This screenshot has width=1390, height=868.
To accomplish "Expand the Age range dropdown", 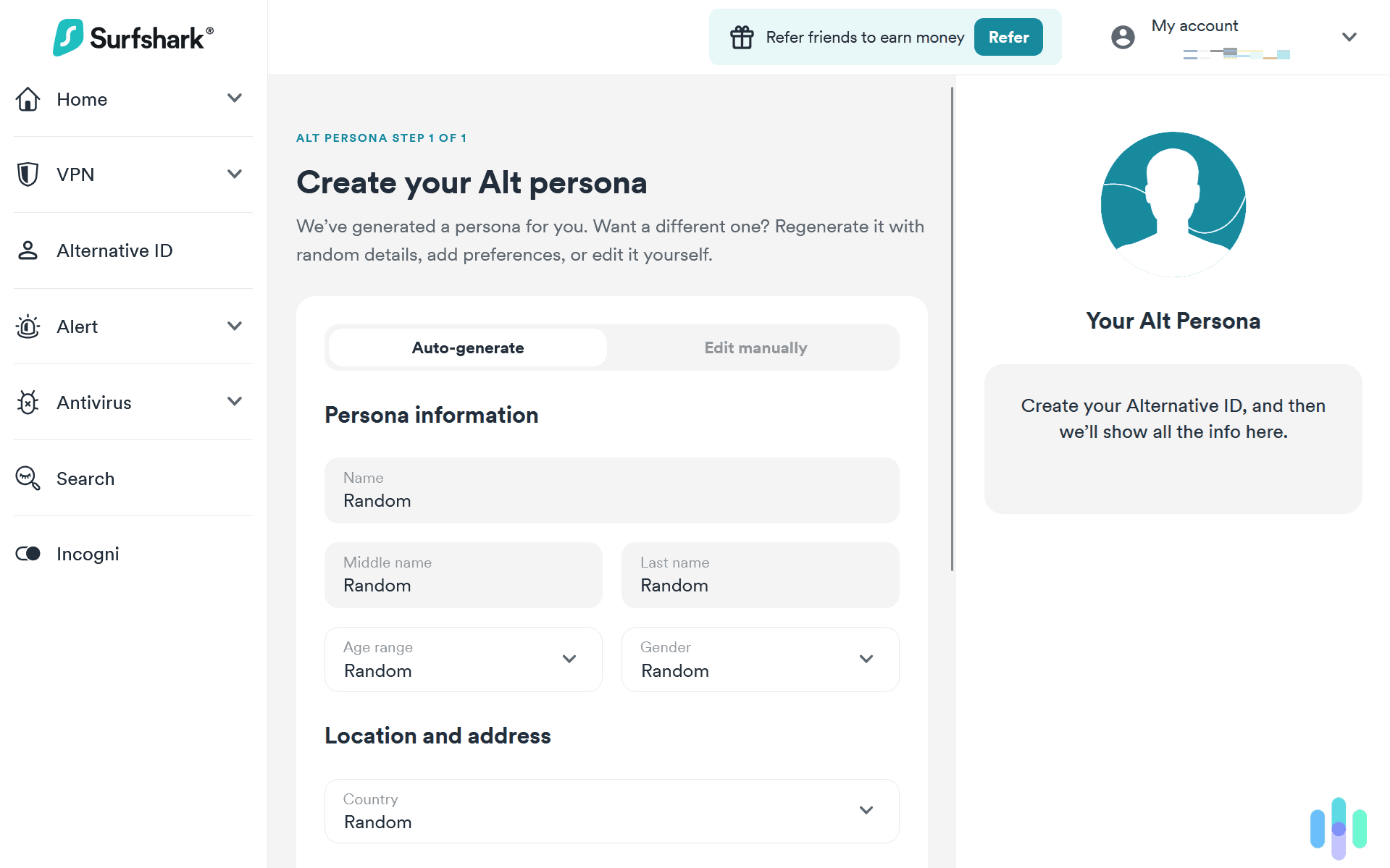I will (569, 660).
